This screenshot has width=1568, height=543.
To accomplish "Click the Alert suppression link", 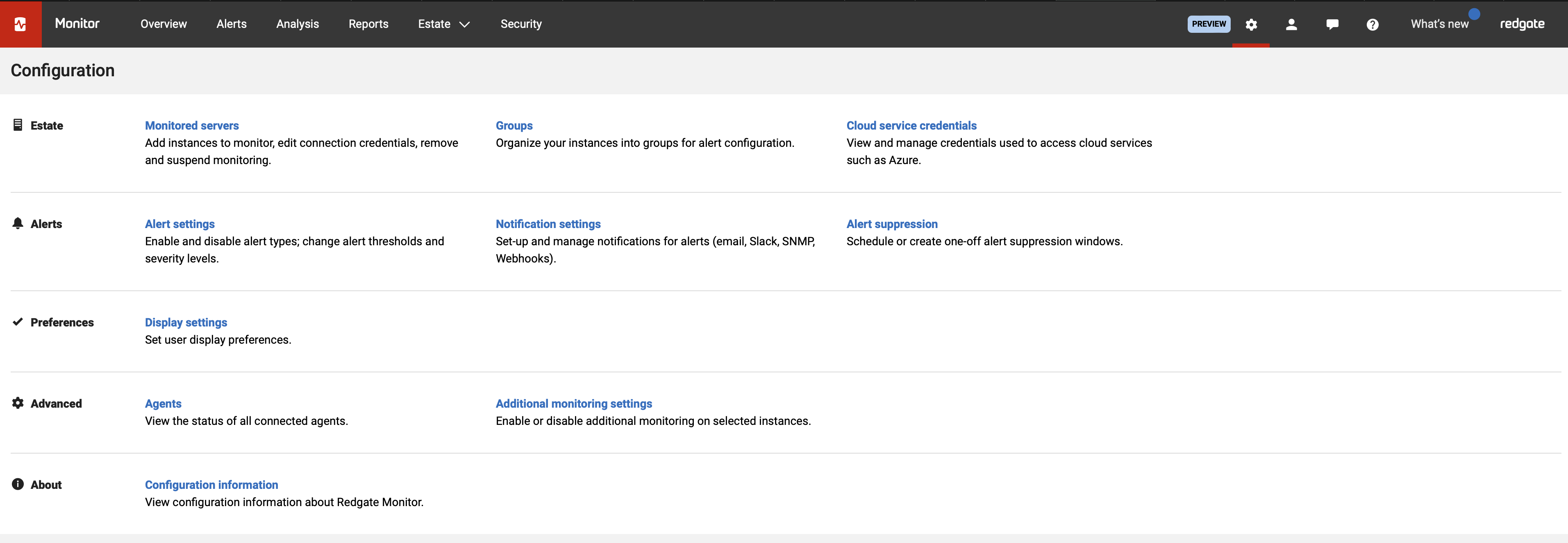I will (x=892, y=224).
